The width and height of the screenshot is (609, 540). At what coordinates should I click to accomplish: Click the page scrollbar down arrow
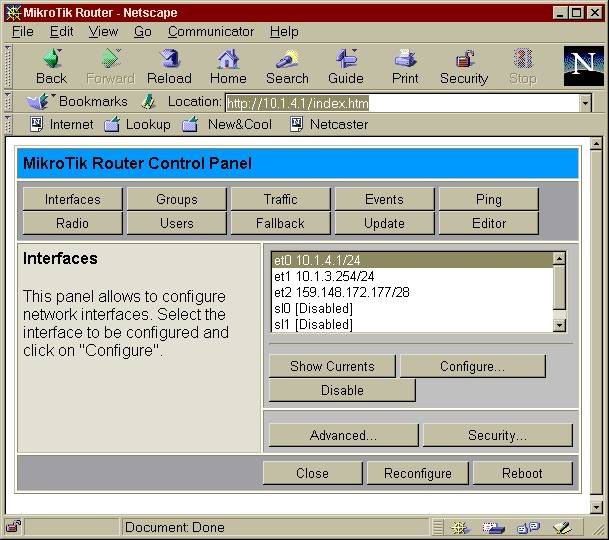(597, 507)
